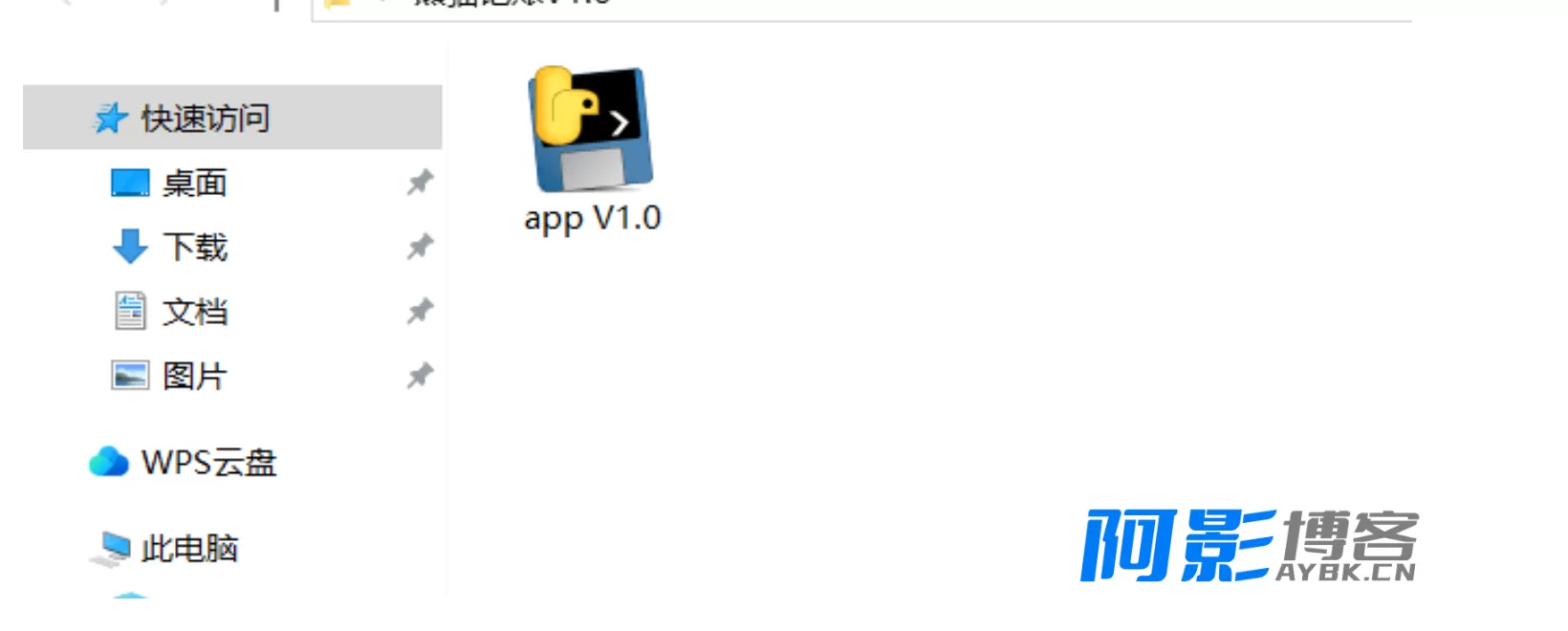Screen dimensions: 1568x631
Task: Click the pin icon next to 桌面
Action: [420, 182]
